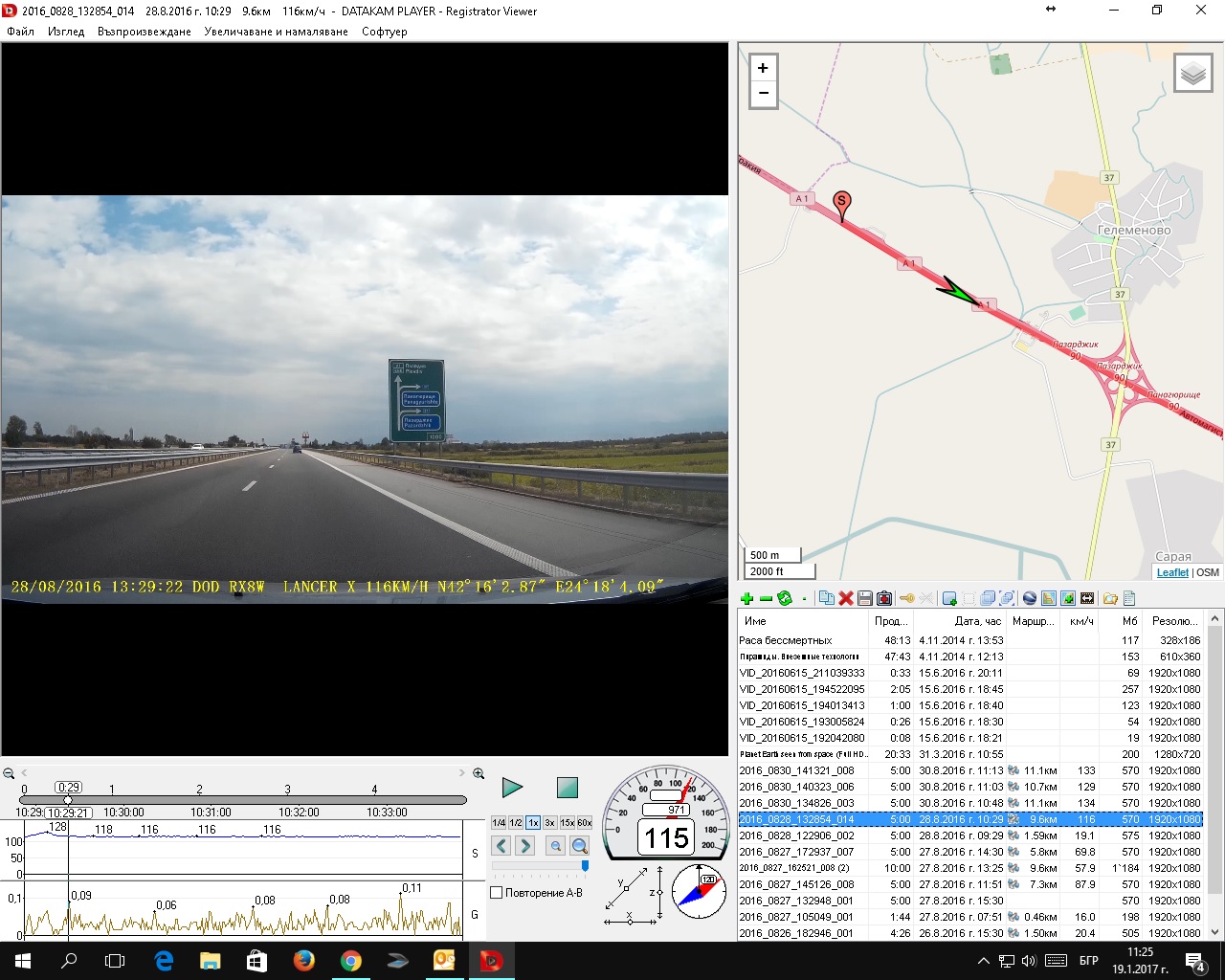1225x980 pixels.
Task: Click the red X delete icon
Action: click(x=846, y=598)
